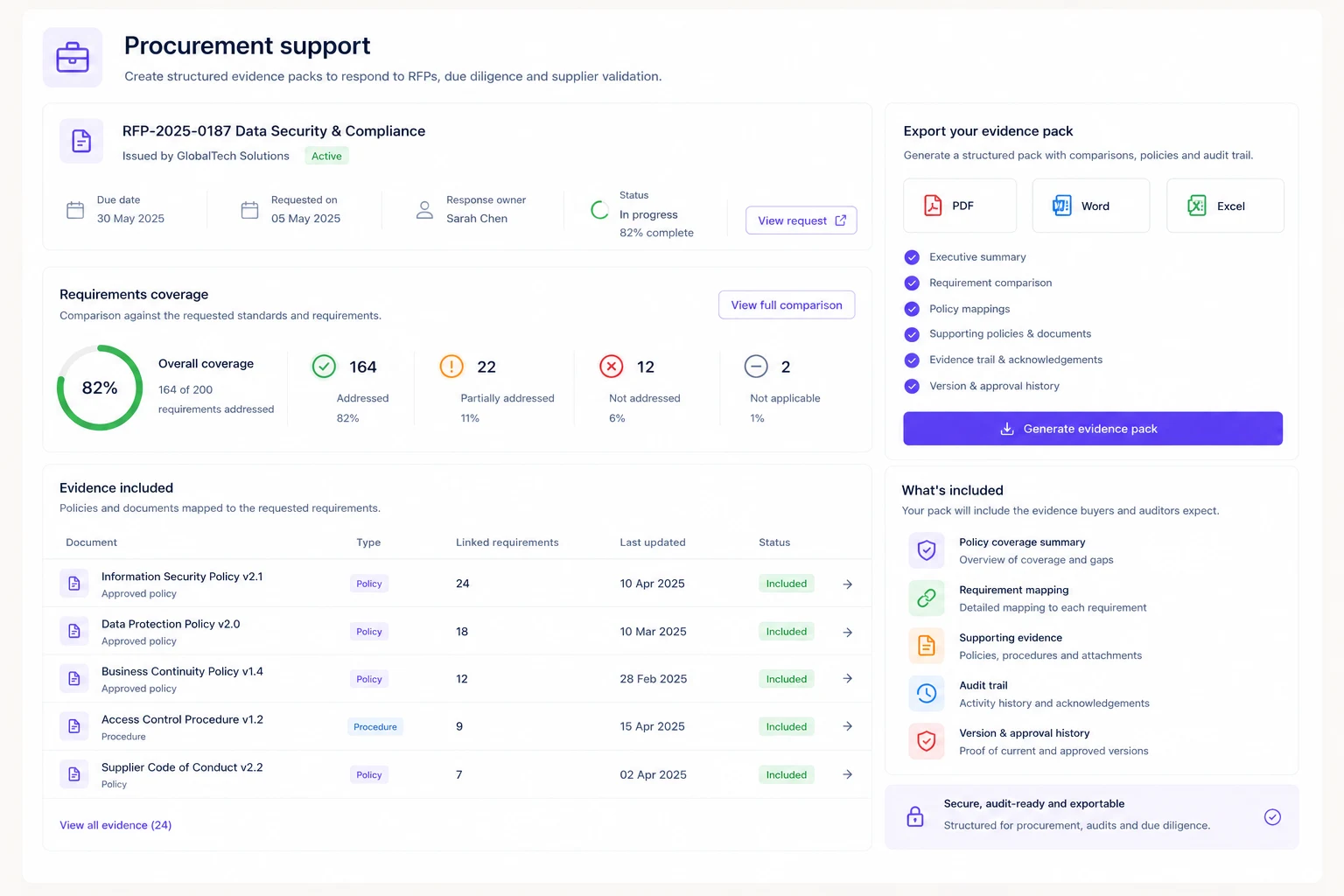Click the Procedure type tag
The width and height of the screenshot is (1344, 896).
pyautogui.click(x=375, y=727)
